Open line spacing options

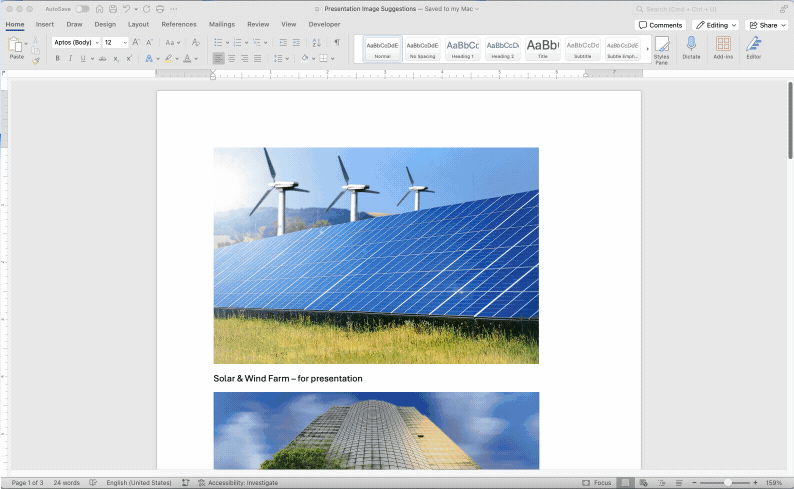(278, 59)
